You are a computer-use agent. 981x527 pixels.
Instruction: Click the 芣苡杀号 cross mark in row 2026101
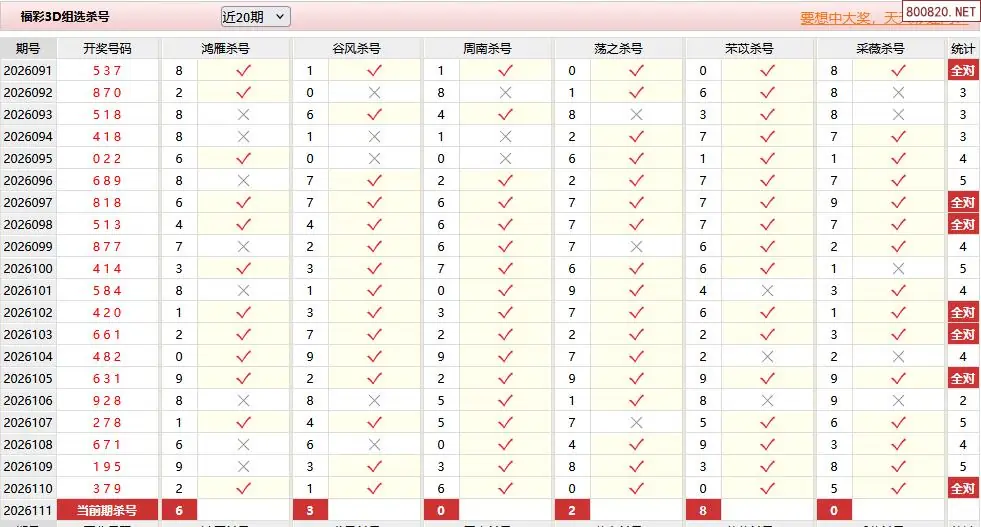(767, 290)
